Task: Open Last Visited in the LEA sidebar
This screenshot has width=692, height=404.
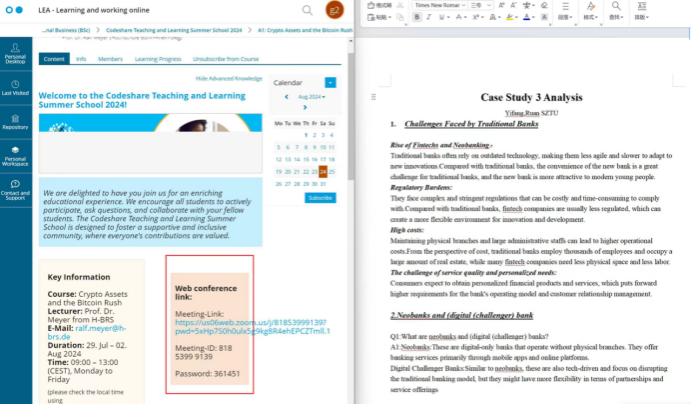Action: [15, 88]
